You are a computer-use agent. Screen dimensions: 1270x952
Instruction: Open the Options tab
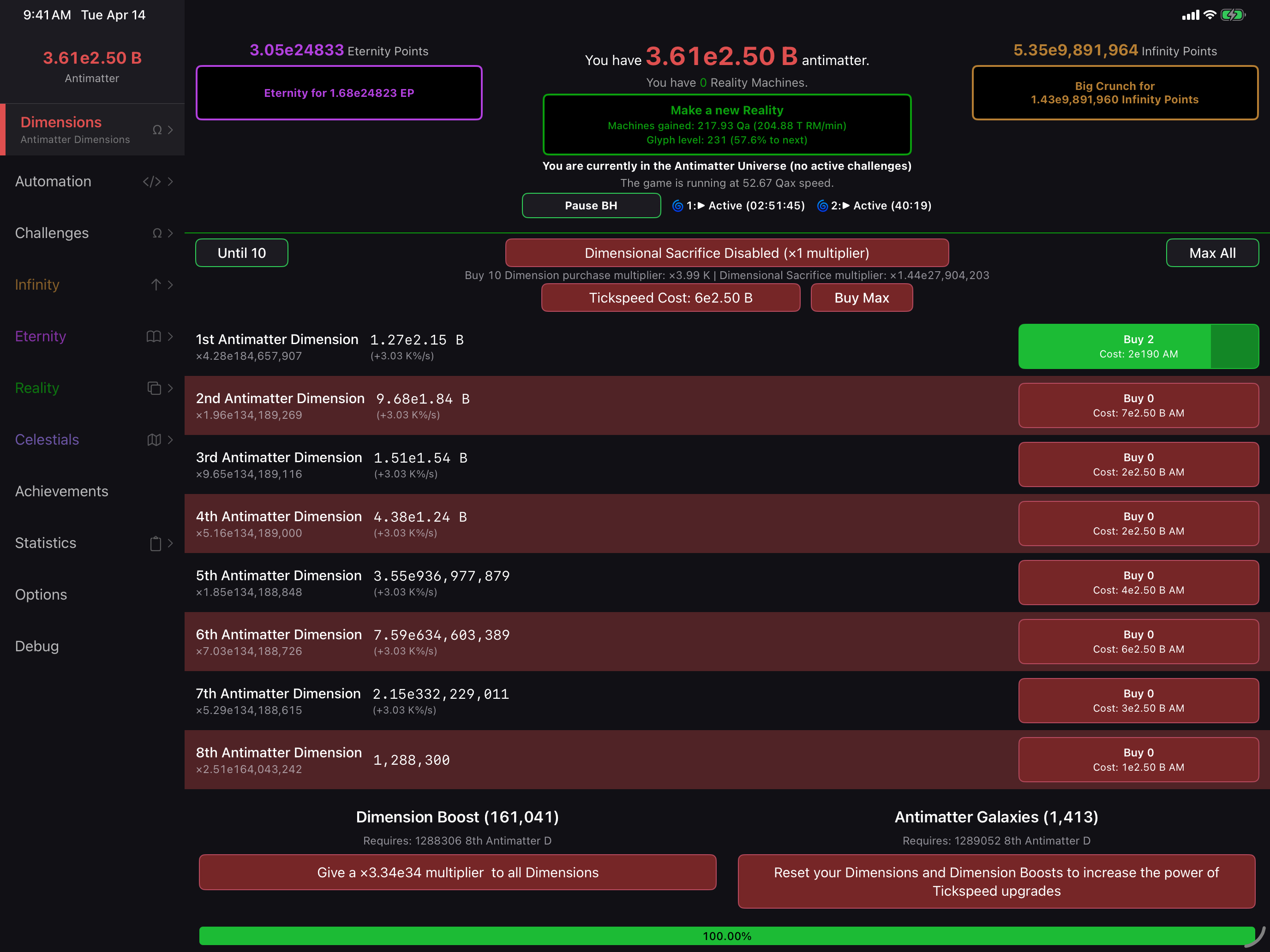click(x=92, y=595)
